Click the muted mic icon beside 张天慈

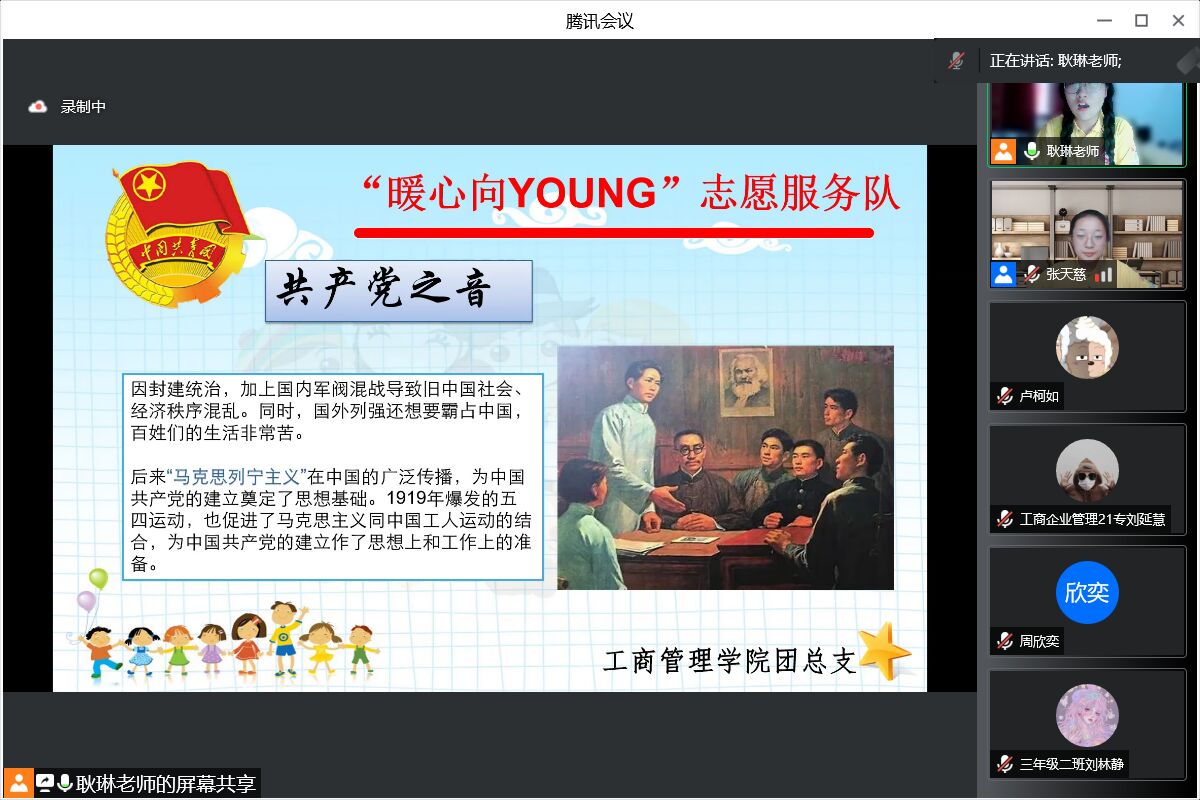(x=1032, y=274)
